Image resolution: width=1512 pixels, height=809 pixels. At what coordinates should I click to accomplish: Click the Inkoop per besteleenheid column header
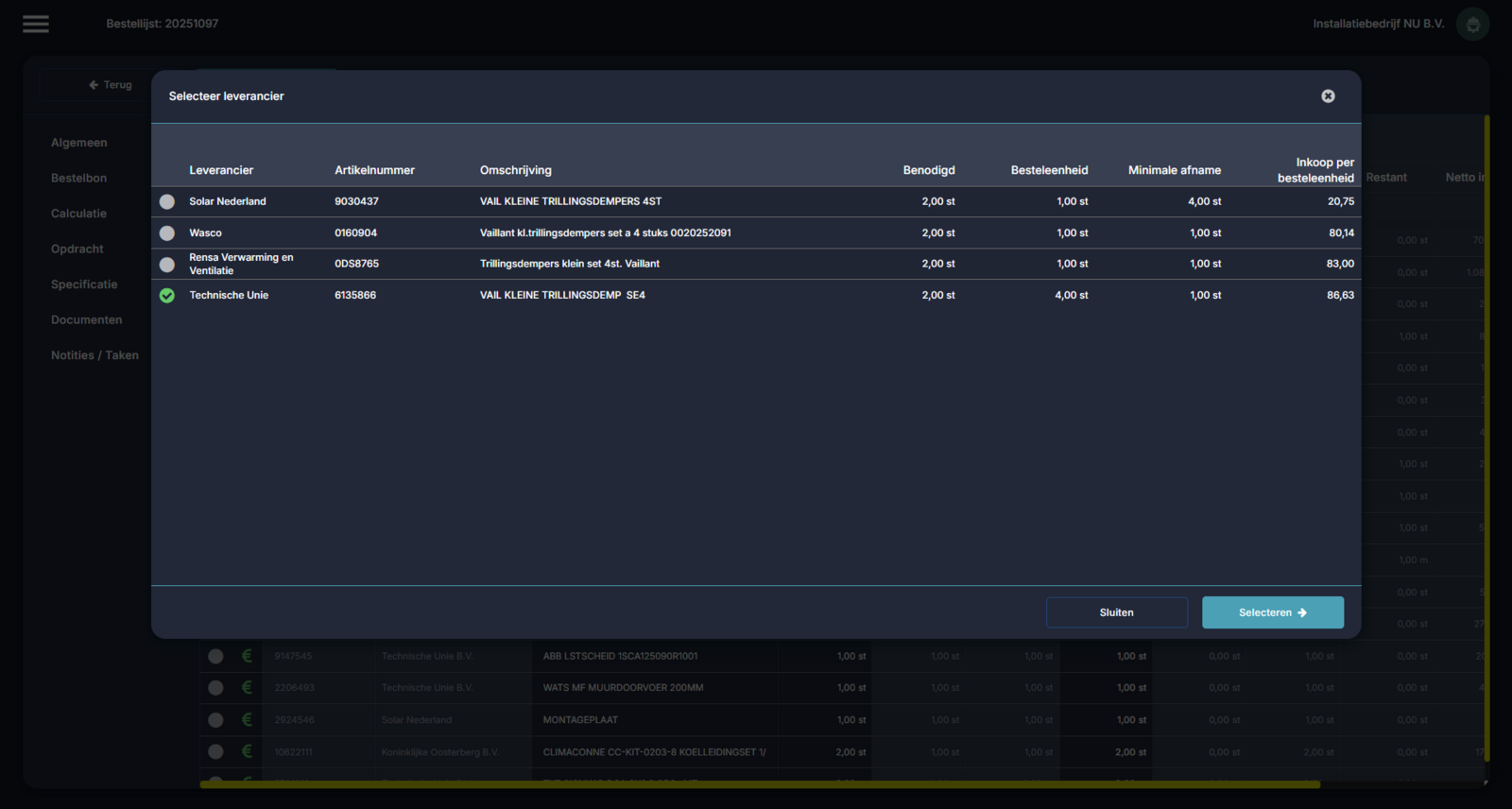coord(1316,170)
